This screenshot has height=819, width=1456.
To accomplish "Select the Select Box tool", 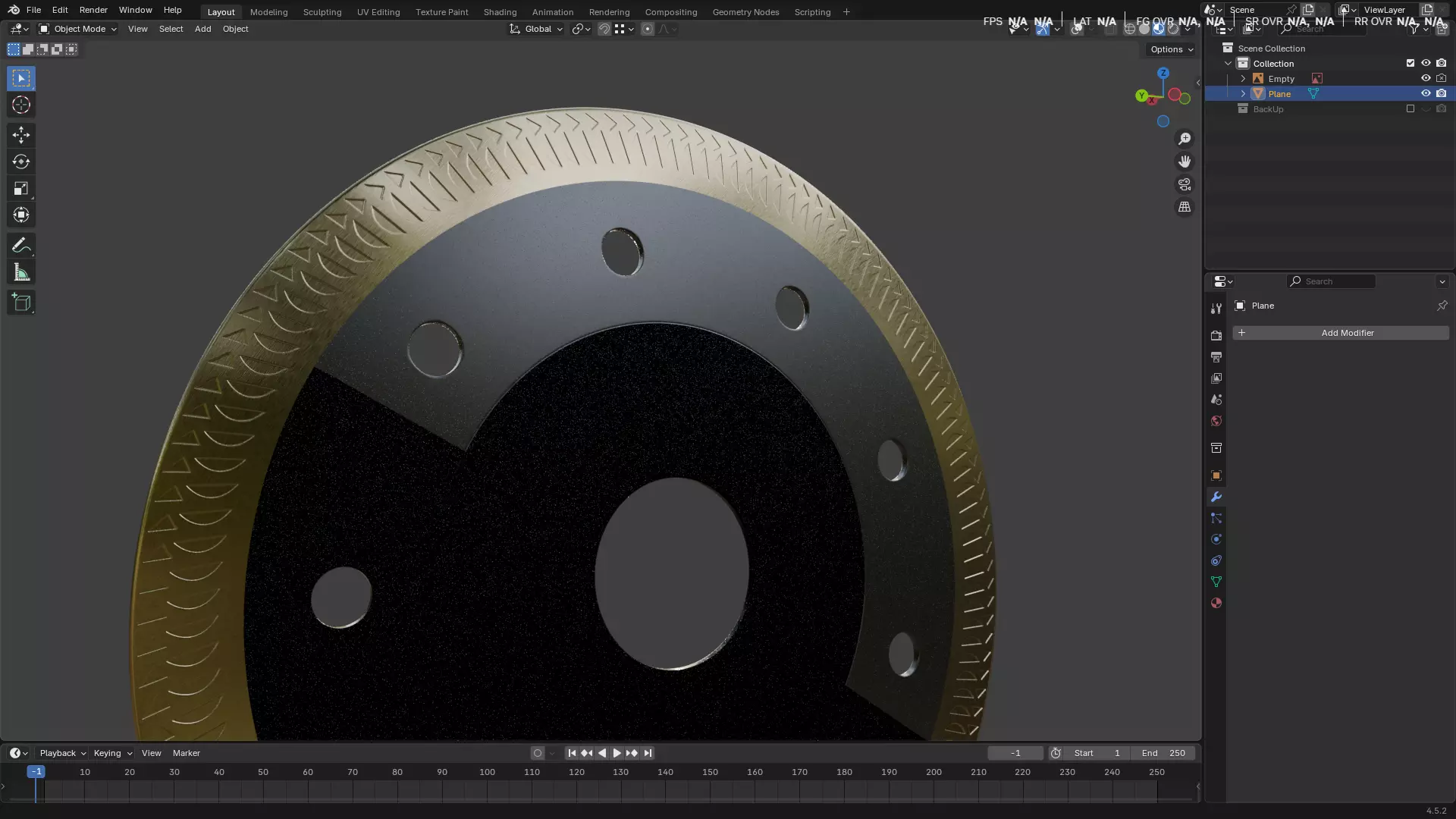I will click(x=21, y=78).
